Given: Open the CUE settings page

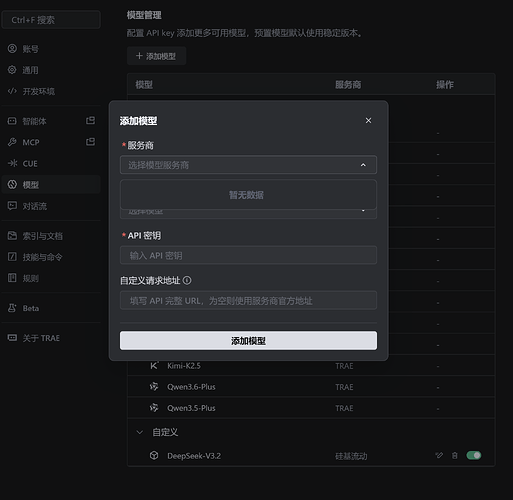Looking at the screenshot, I should click(x=51, y=163).
